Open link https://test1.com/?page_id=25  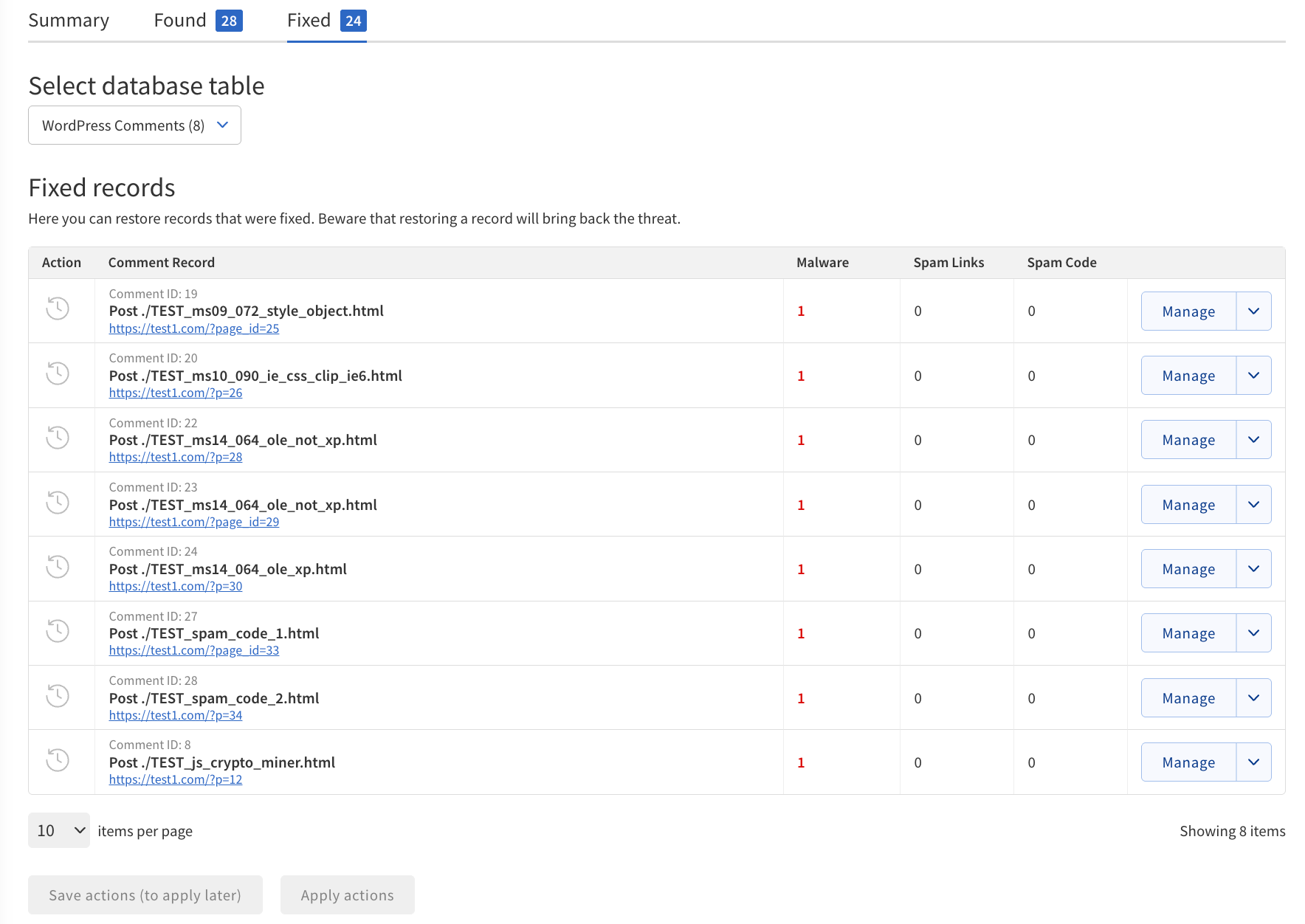194,328
